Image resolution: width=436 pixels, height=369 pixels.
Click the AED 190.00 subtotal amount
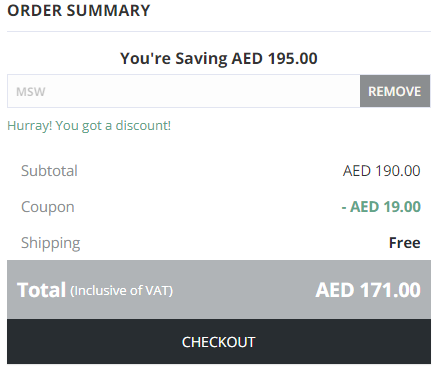[x=382, y=171]
